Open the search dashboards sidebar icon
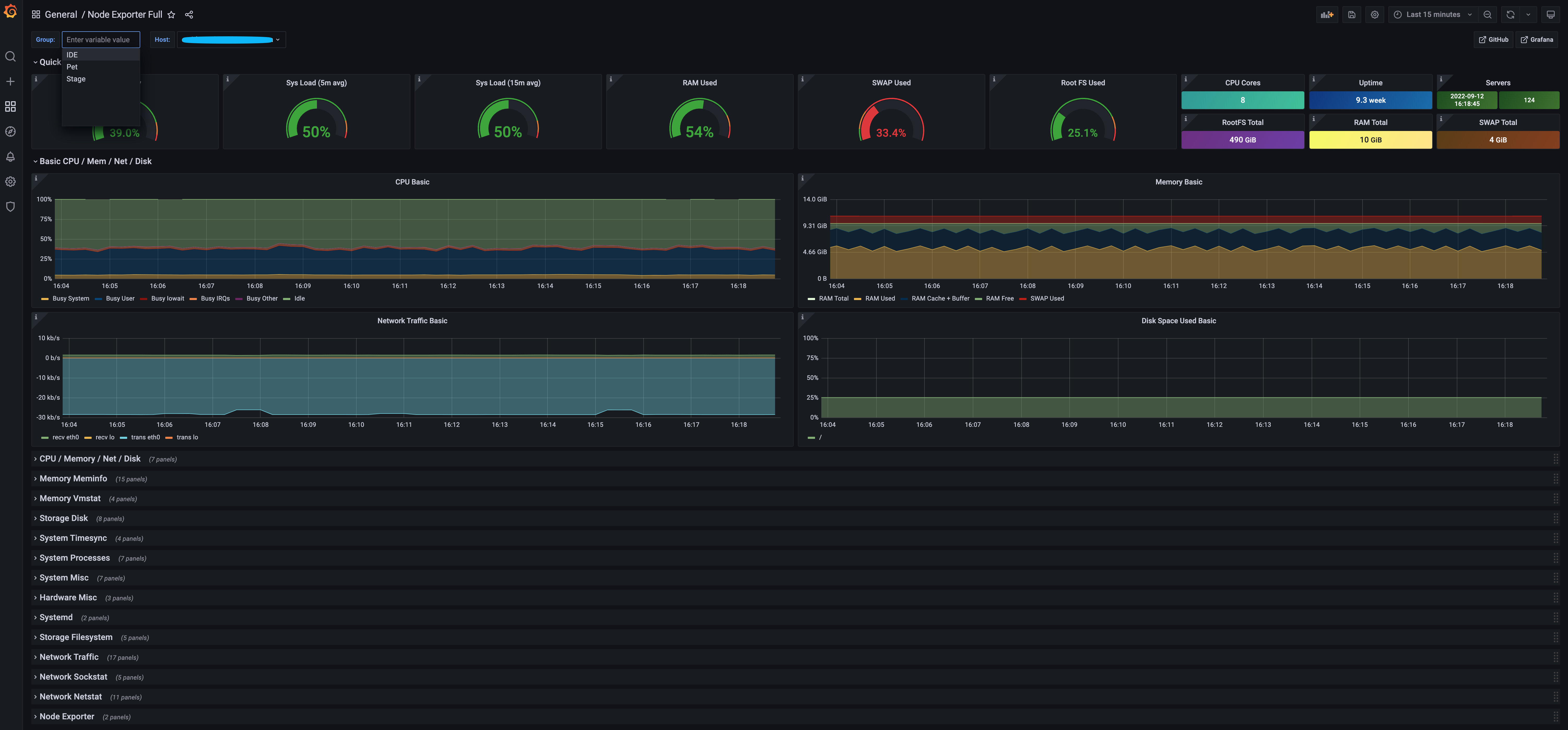 coord(10,57)
